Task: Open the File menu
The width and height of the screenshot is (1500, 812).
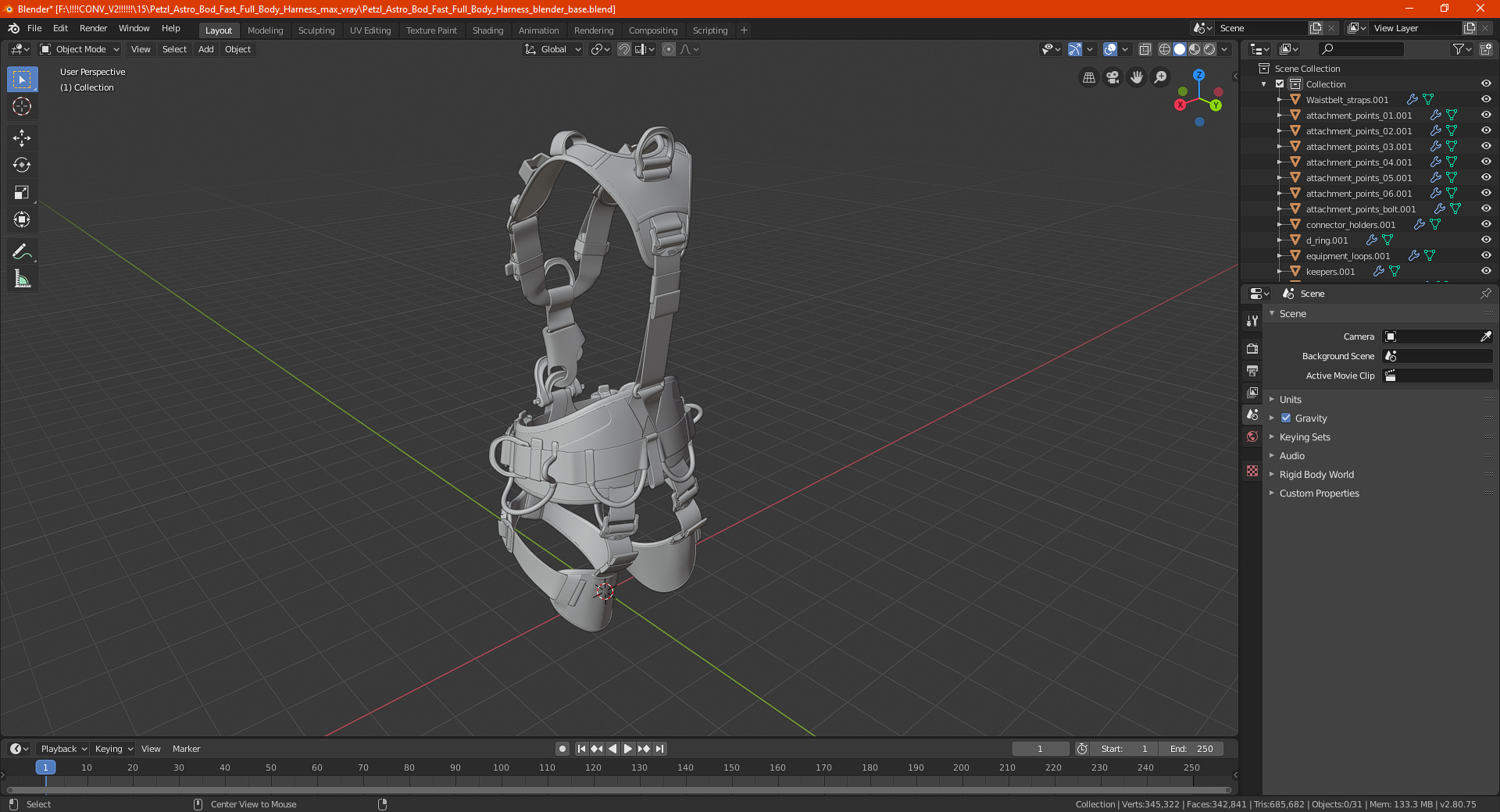Action: (34, 28)
